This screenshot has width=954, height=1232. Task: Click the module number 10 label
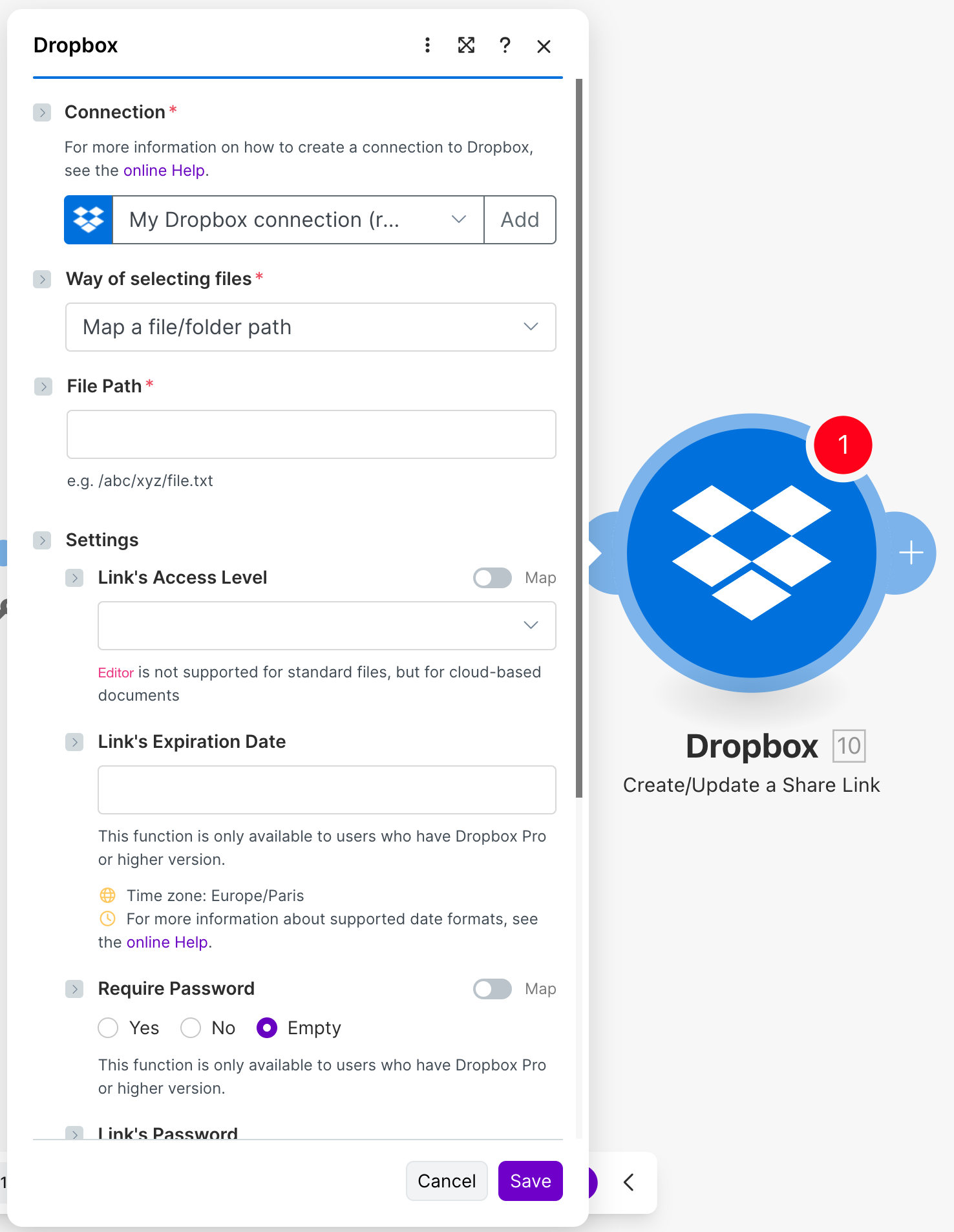(849, 746)
